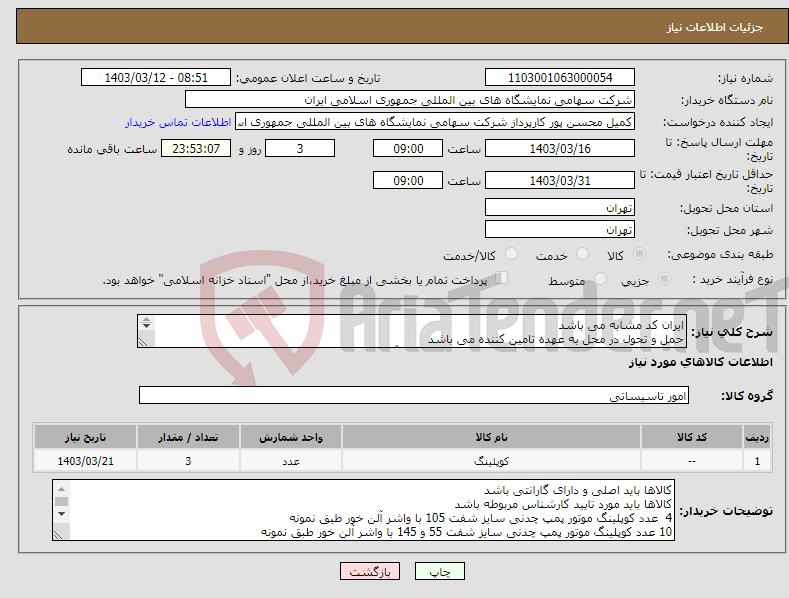Click scroll down arrow in buyer notes
Viewport: 789px width, 598px height.
click(61, 514)
